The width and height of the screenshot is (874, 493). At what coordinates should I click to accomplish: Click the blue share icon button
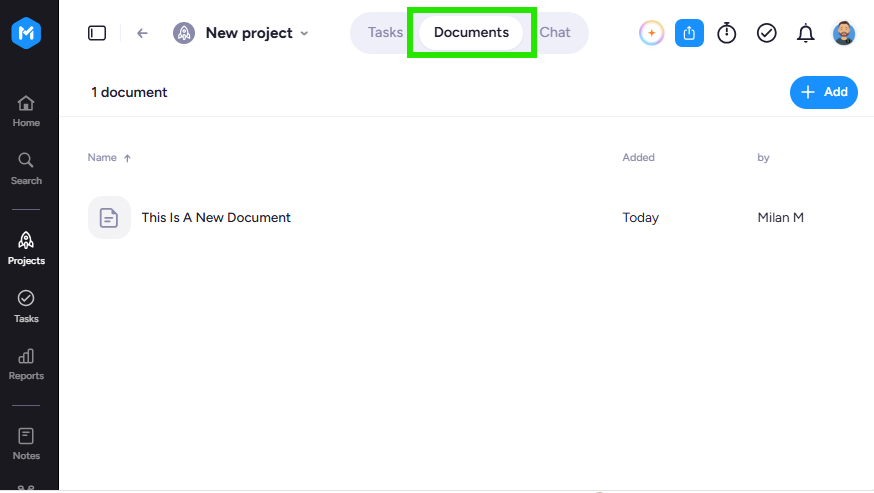pos(689,33)
